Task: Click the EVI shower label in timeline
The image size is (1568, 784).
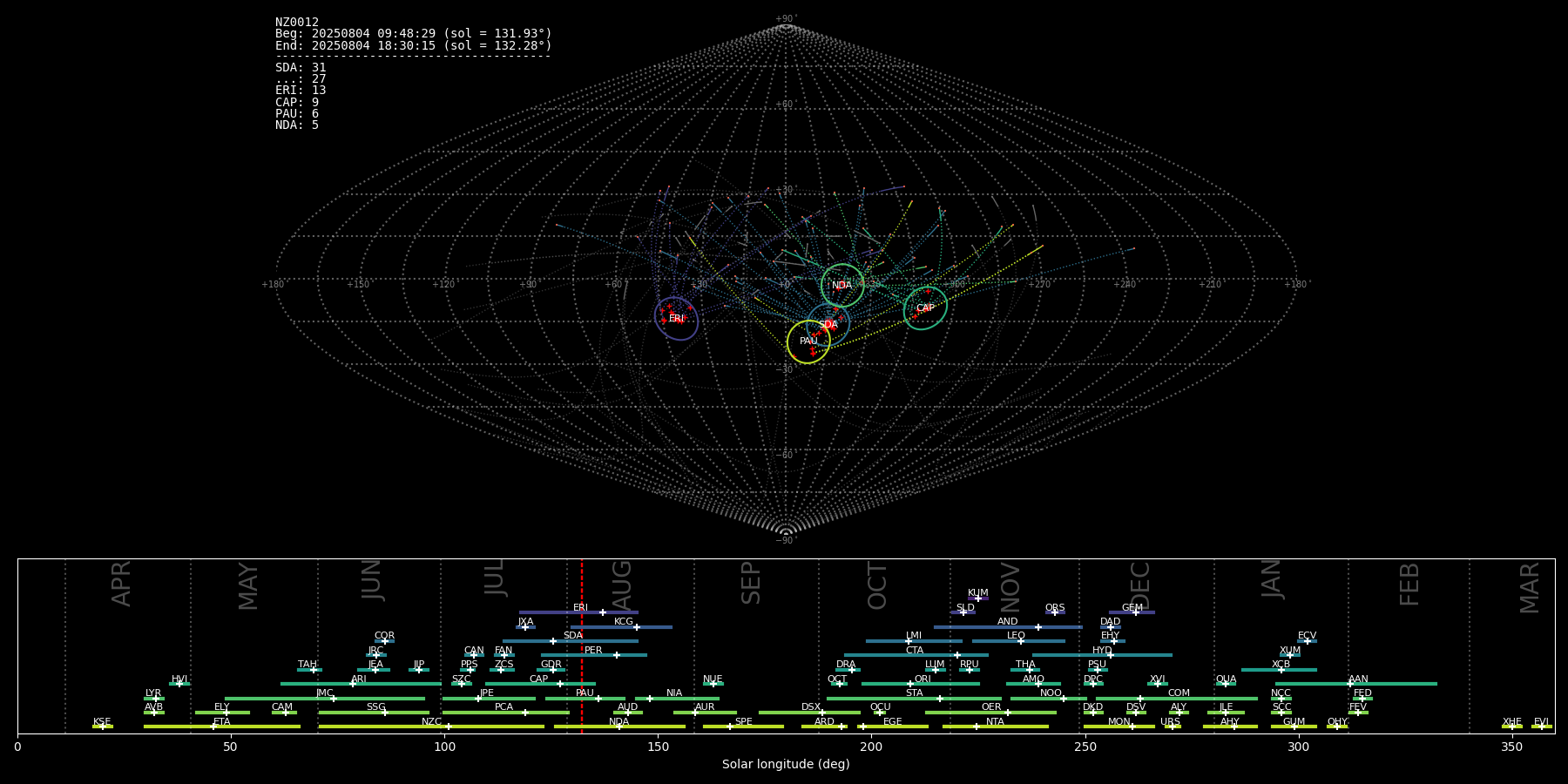Action: pyautogui.click(x=1541, y=722)
